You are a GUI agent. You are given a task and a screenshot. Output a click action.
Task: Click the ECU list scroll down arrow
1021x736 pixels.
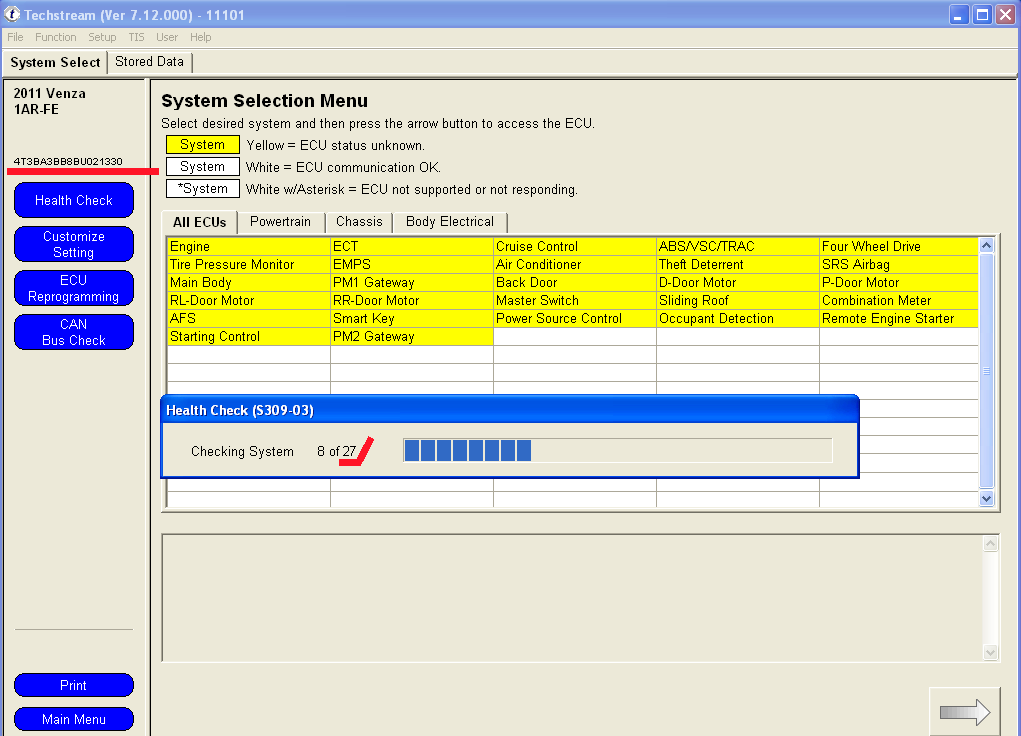click(x=986, y=499)
